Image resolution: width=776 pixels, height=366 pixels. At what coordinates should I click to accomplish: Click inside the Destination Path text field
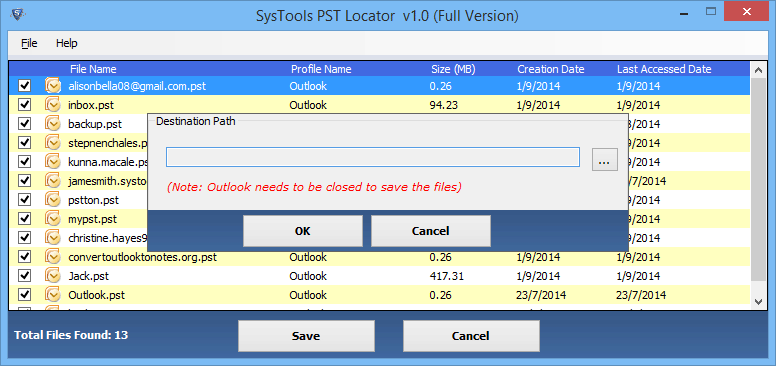pos(373,157)
